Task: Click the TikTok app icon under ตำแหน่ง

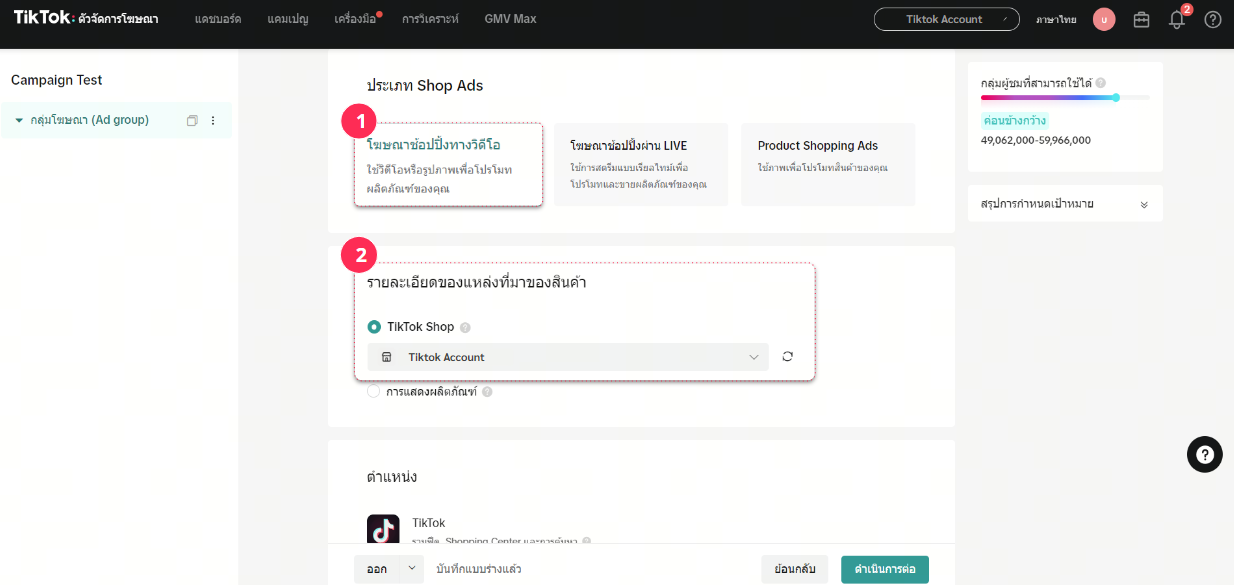Action: click(383, 530)
